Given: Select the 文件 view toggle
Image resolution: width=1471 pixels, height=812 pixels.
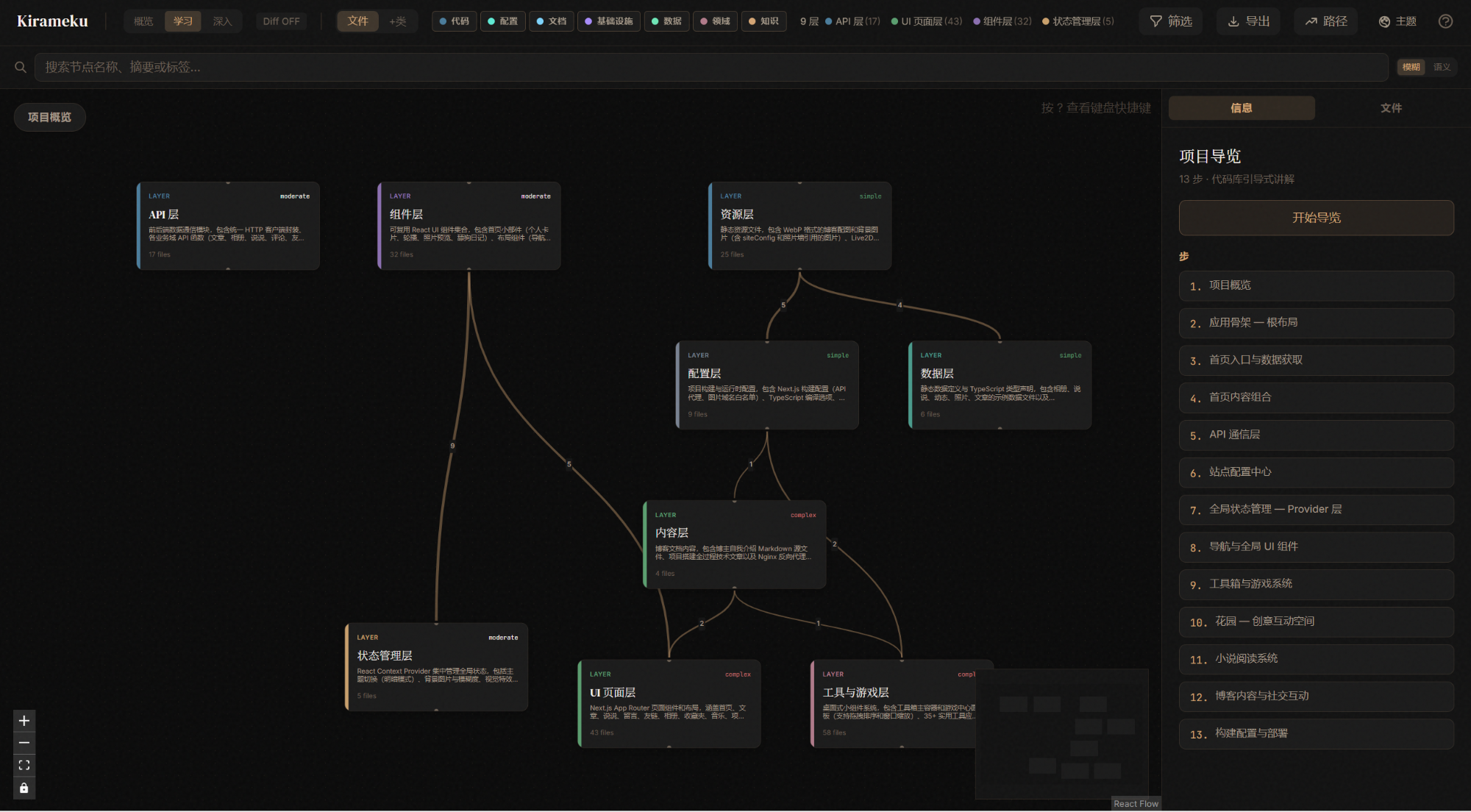Looking at the screenshot, I should 357,21.
